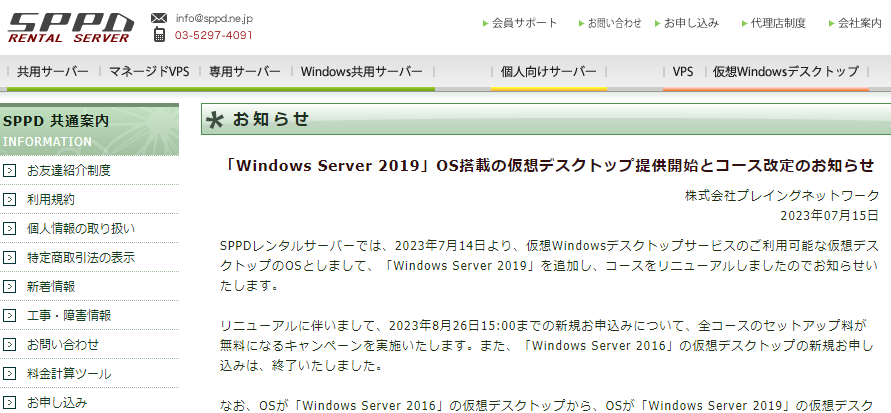The width and height of the screenshot is (891, 413).
Task: Click the green arrow beside 代理店制度
Action: pos(744,23)
